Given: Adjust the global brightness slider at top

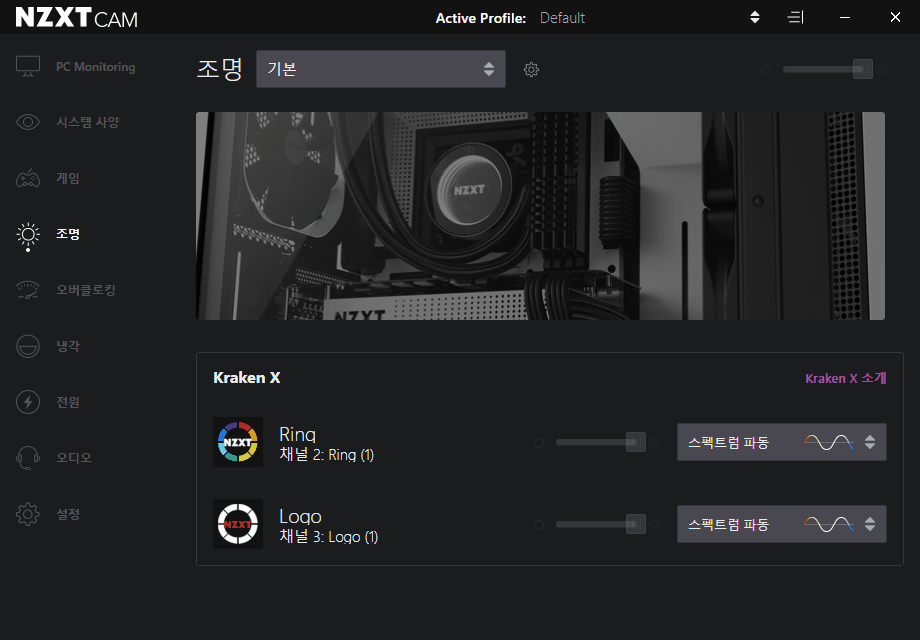Looking at the screenshot, I should pyautogui.click(x=827, y=69).
